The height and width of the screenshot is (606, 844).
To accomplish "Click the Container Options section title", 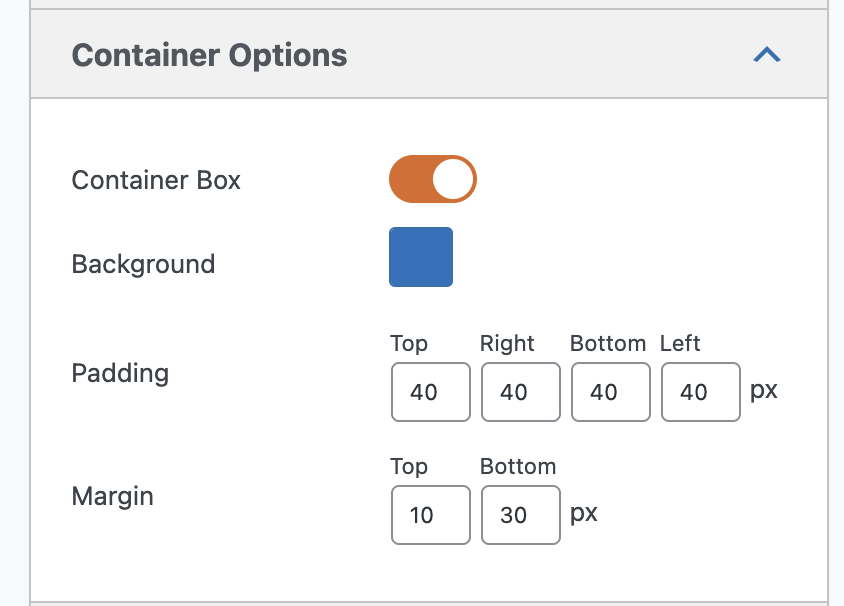I will (209, 55).
